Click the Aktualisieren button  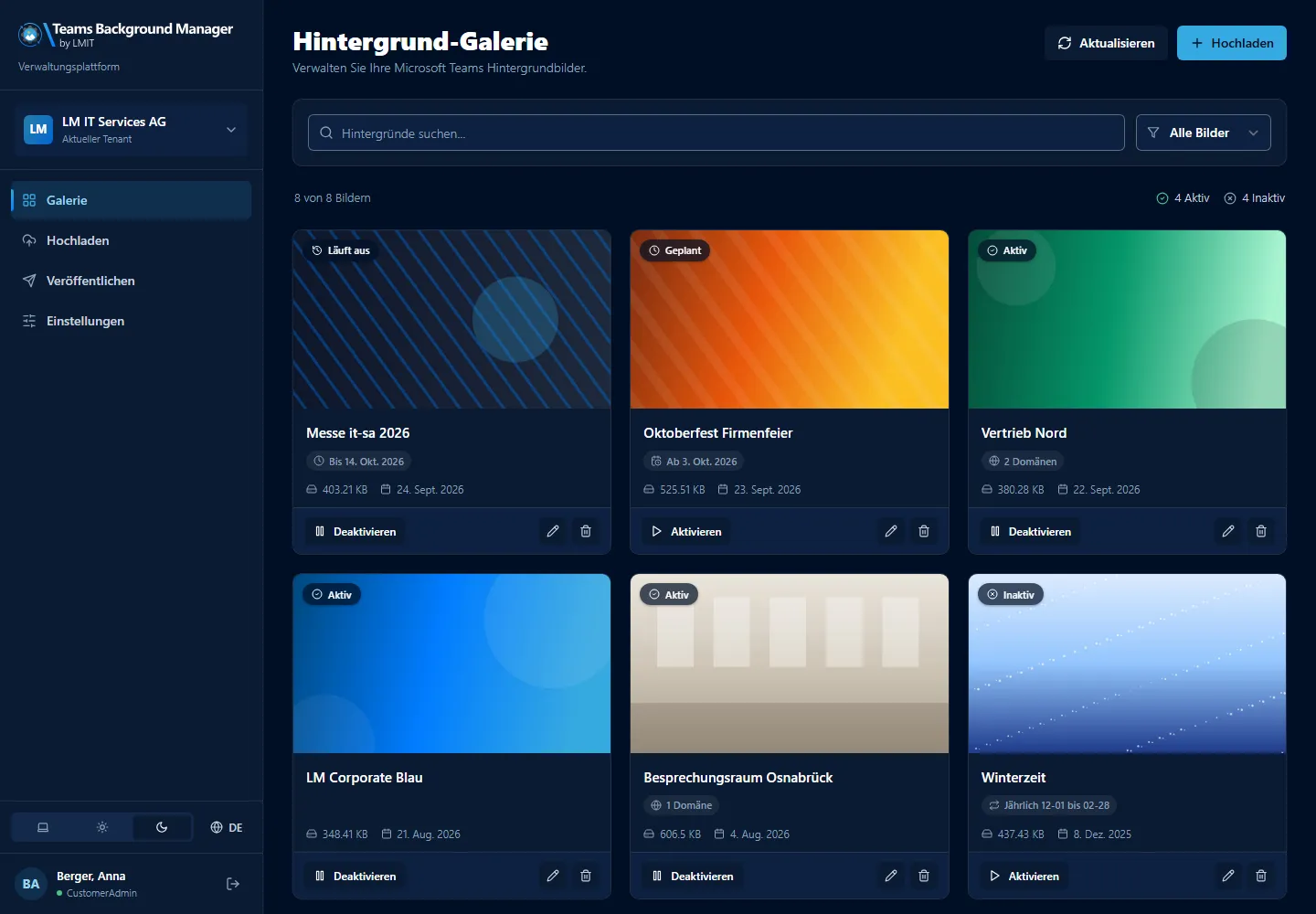pyautogui.click(x=1106, y=43)
